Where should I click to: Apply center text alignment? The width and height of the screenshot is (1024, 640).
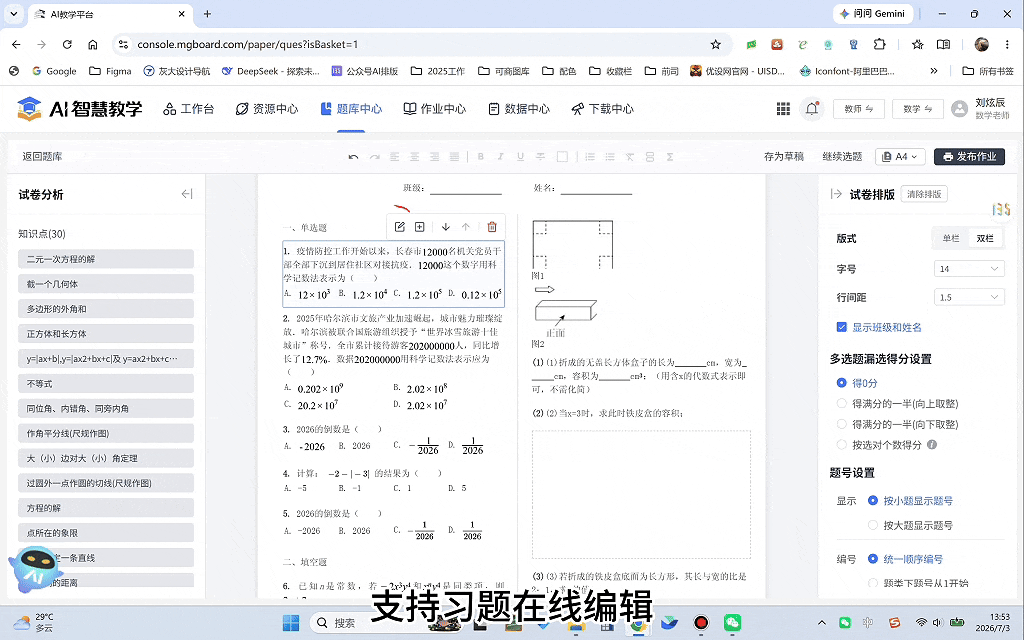pos(415,157)
